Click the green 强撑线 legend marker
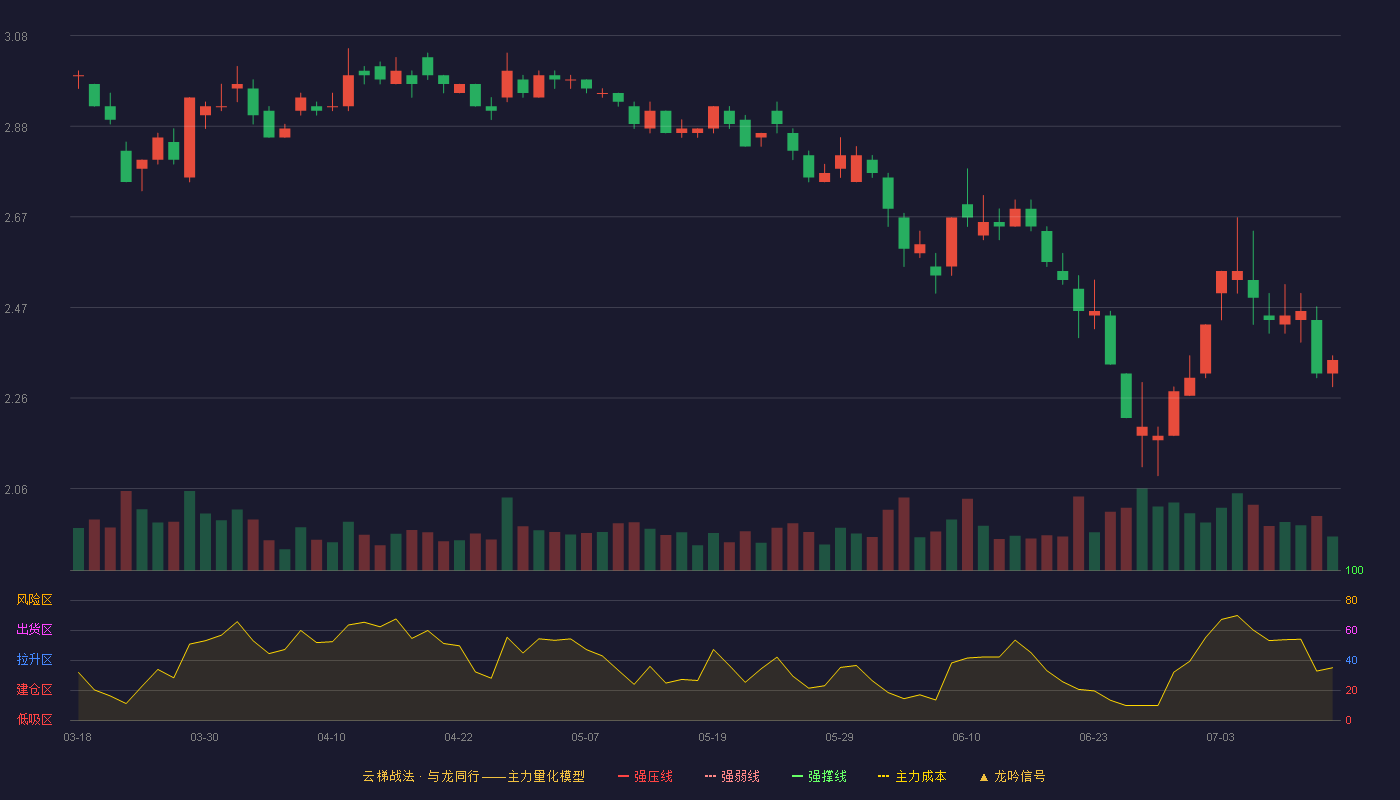The width and height of the screenshot is (1400, 800). (x=798, y=776)
